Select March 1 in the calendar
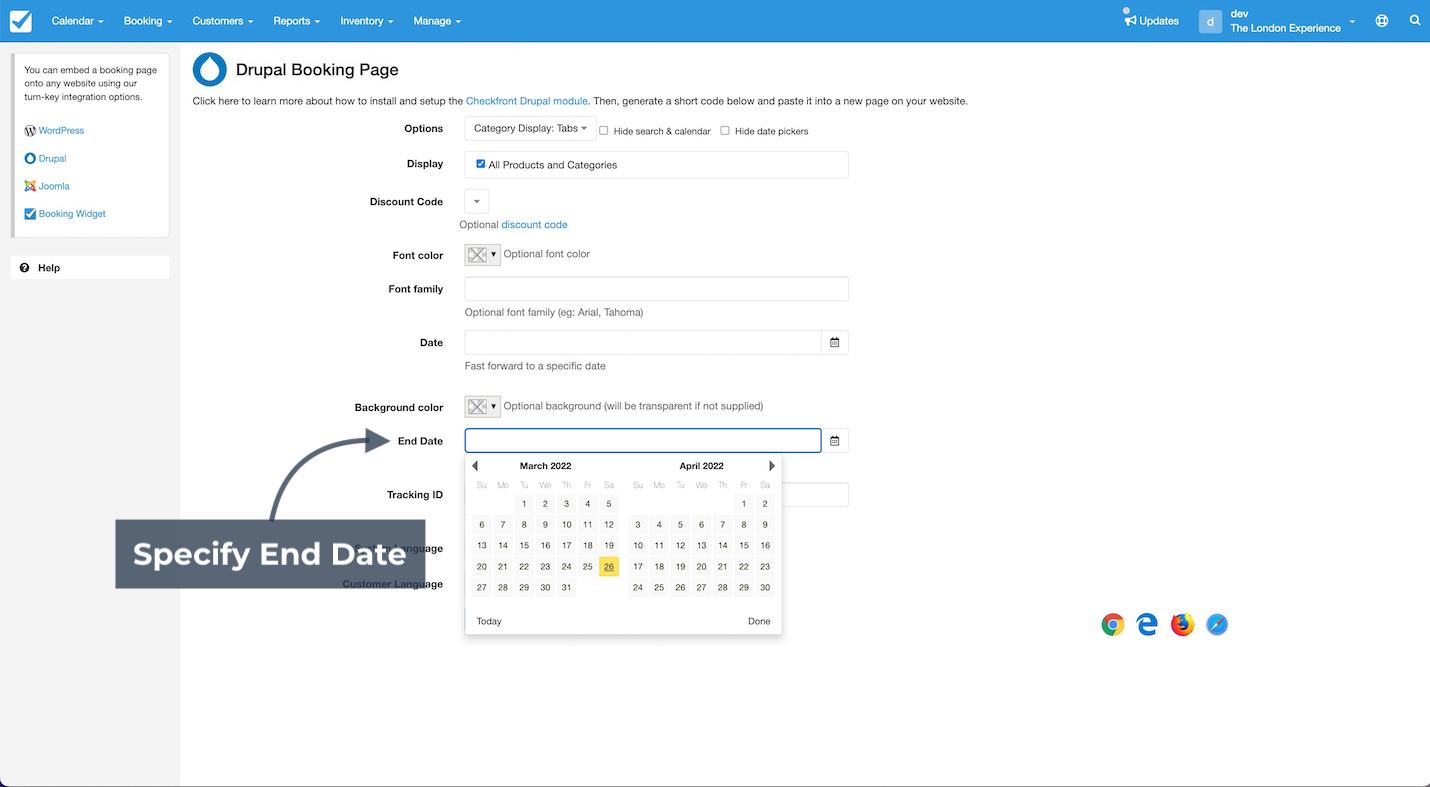Viewport: 1430px width, 787px height. 524,504
